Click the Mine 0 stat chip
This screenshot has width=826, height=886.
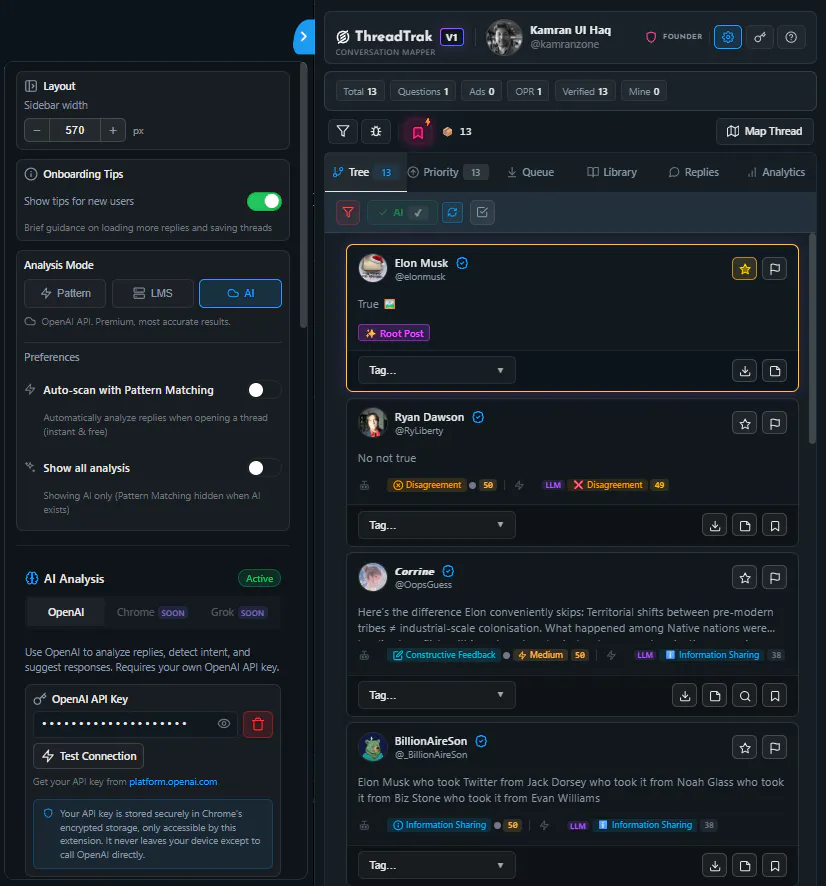[x=644, y=92]
